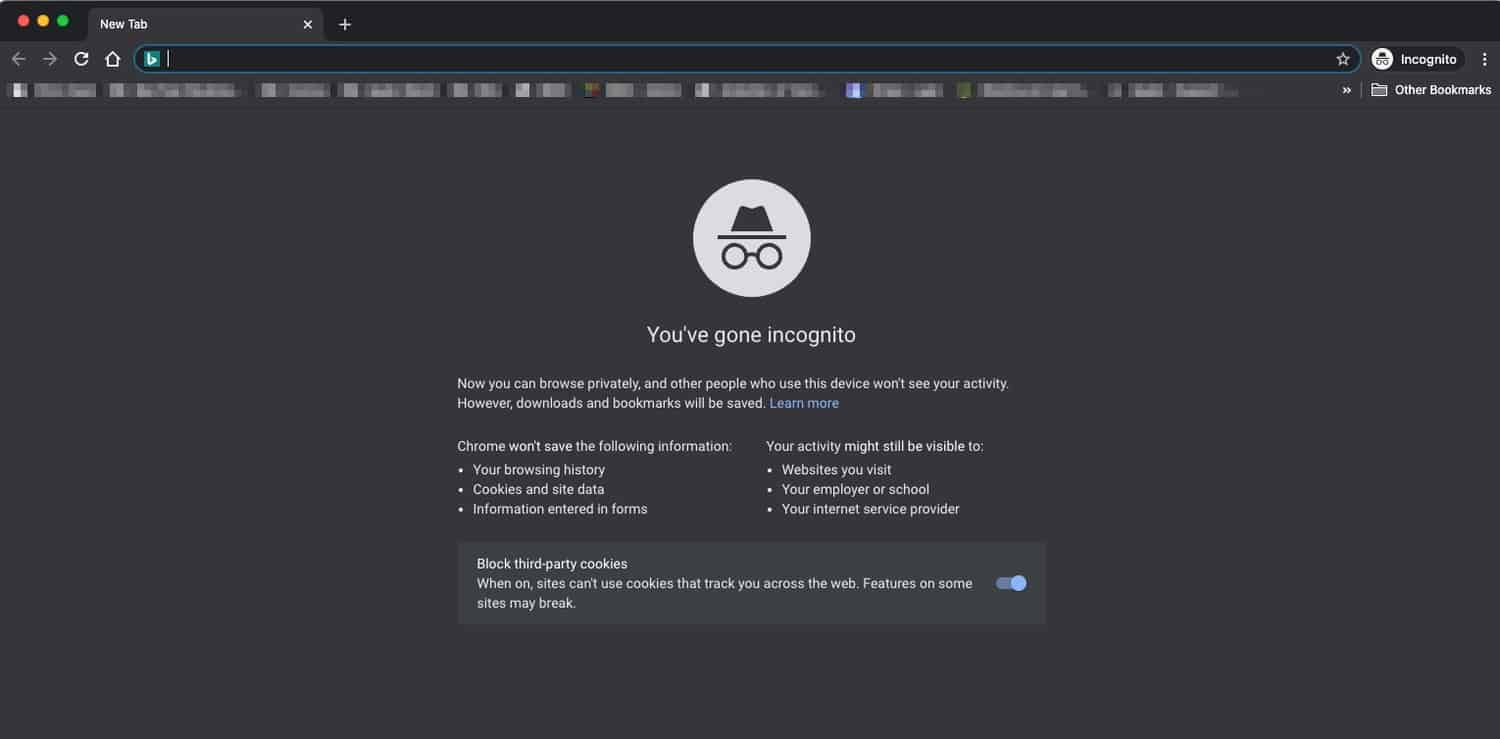Click the "Block third-party cookies" label
This screenshot has height=739, width=1500.
click(552, 564)
